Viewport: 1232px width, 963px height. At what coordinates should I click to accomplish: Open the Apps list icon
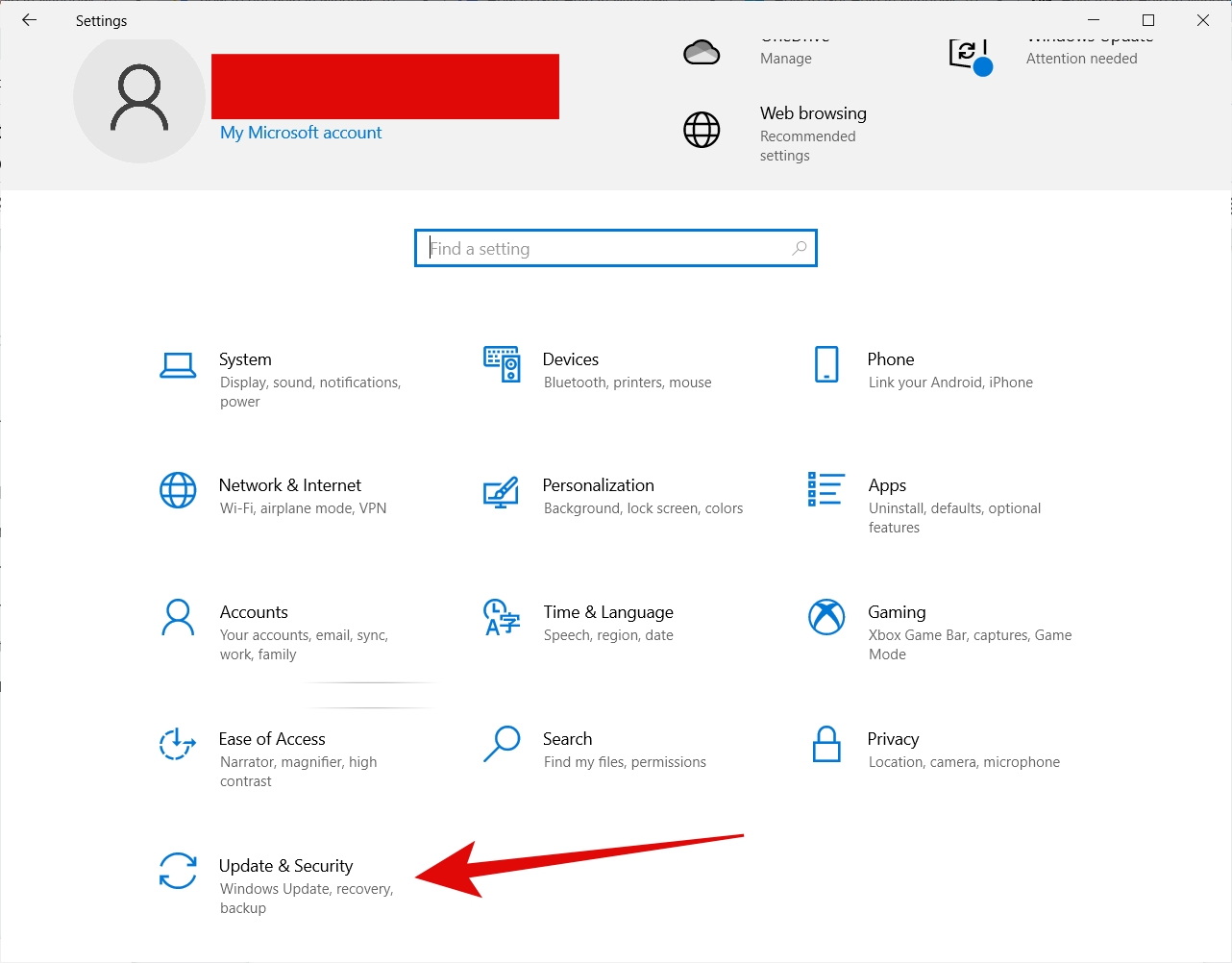826,489
